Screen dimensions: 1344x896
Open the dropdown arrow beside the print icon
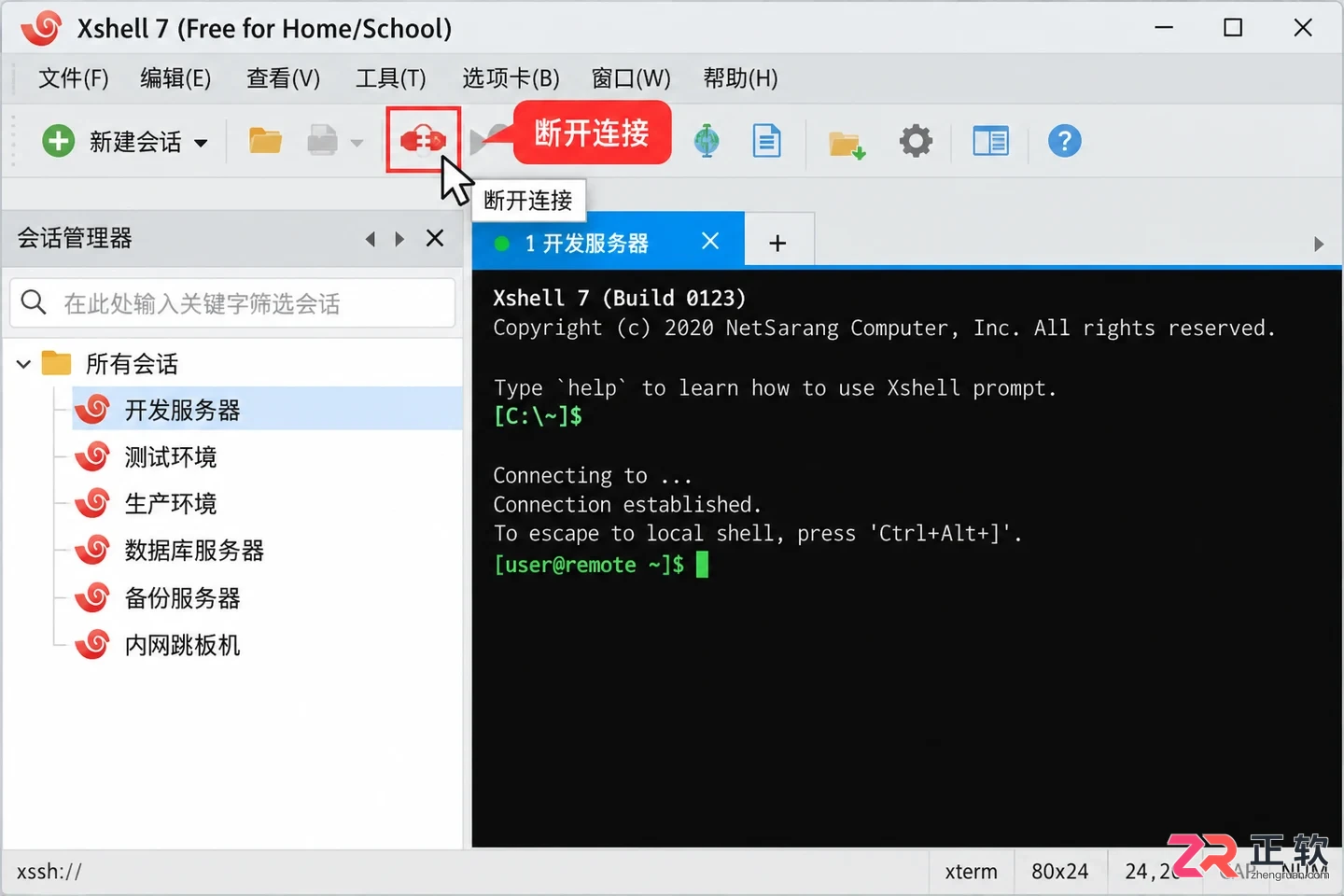click(x=357, y=144)
